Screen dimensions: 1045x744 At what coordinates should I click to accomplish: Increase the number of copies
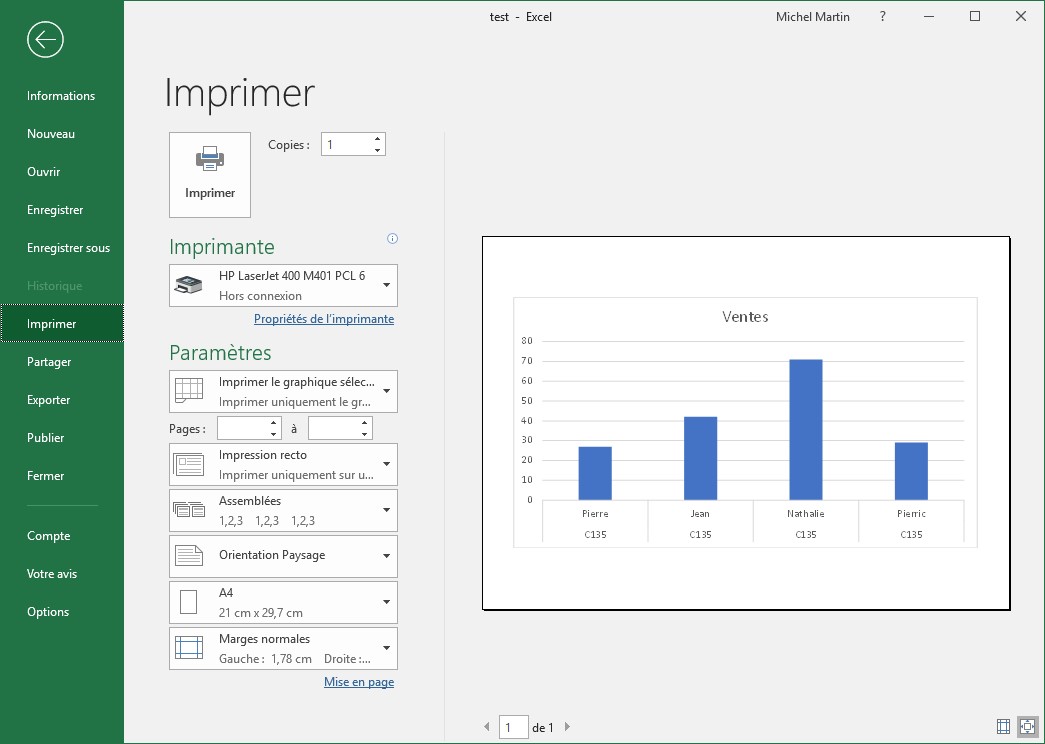tap(377, 139)
